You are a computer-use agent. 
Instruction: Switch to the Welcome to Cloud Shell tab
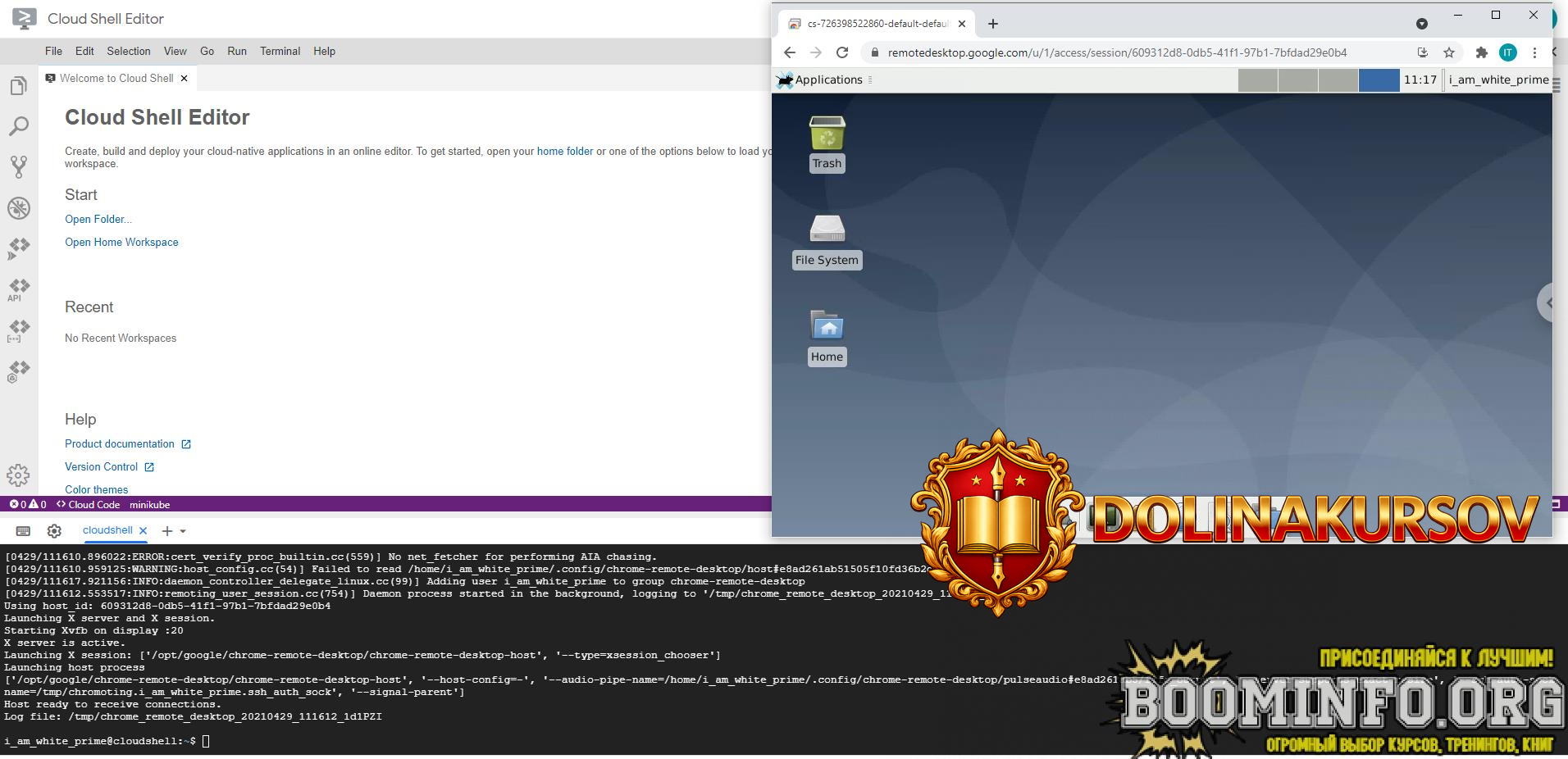[x=115, y=78]
